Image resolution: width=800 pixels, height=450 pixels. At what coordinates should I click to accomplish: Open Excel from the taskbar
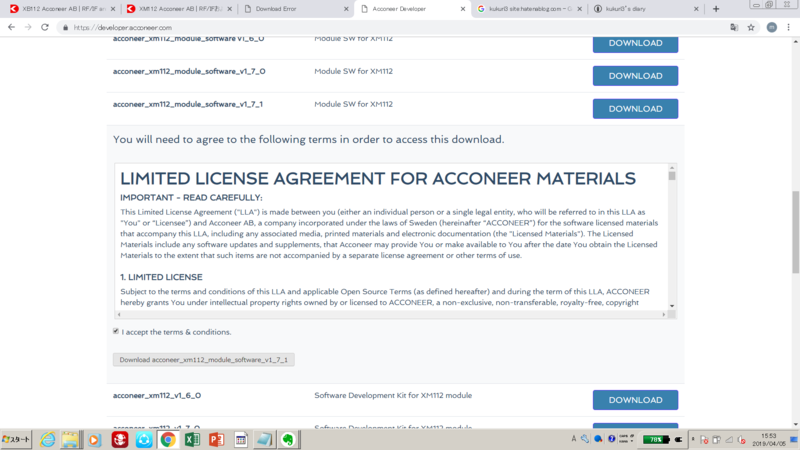click(192, 439)
